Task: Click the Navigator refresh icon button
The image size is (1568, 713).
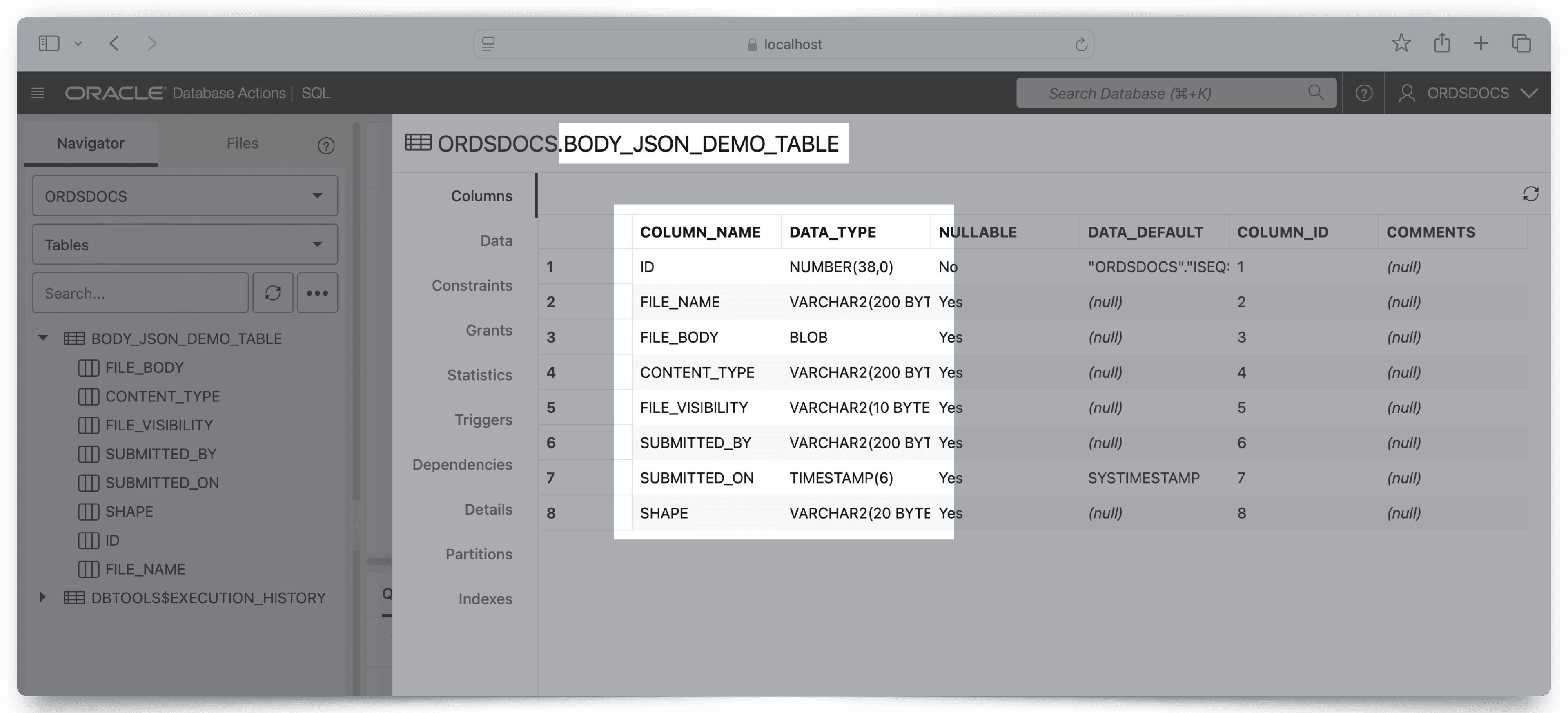Action: coord(273,293)
